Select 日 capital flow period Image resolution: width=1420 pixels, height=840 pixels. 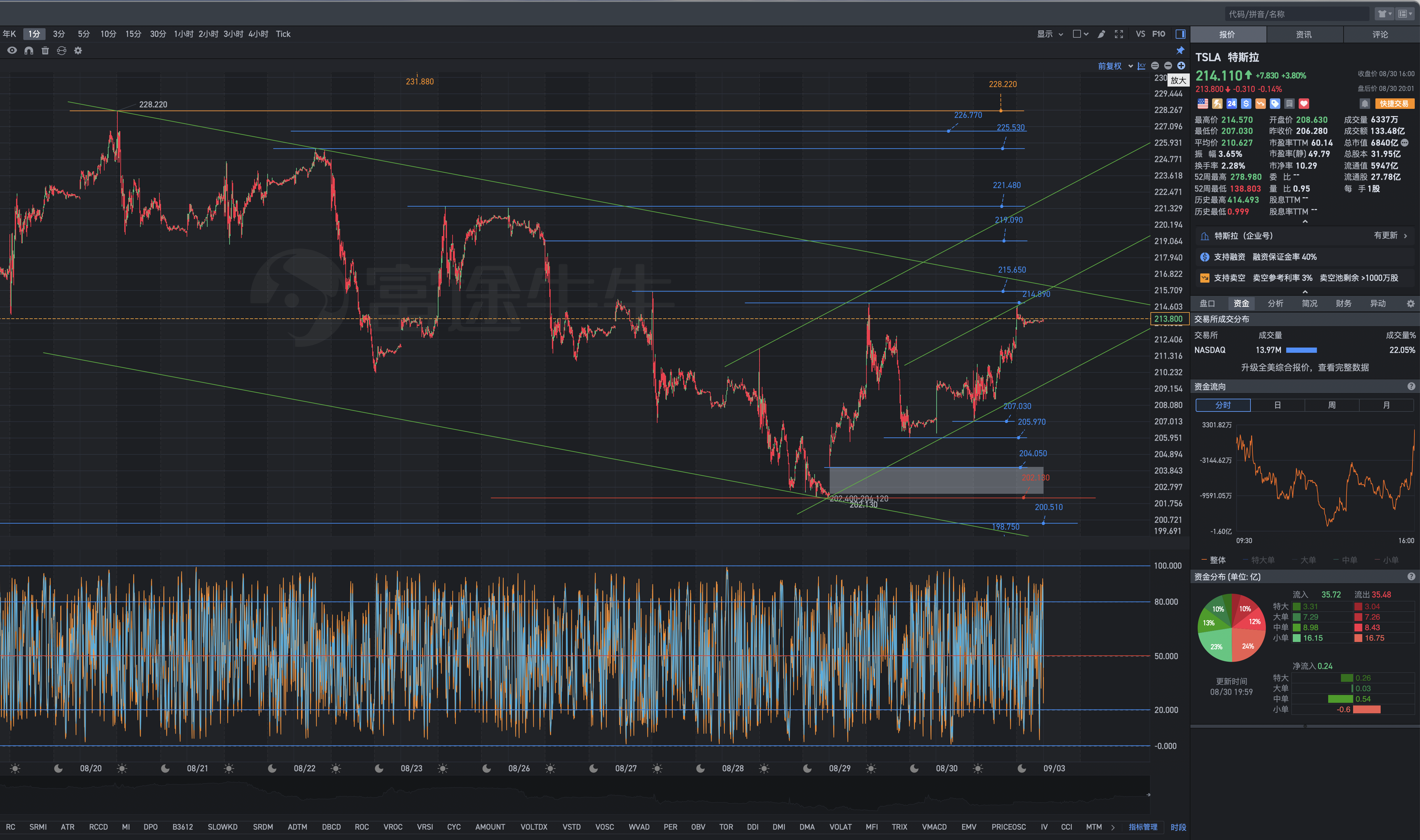pos(1277,405)
